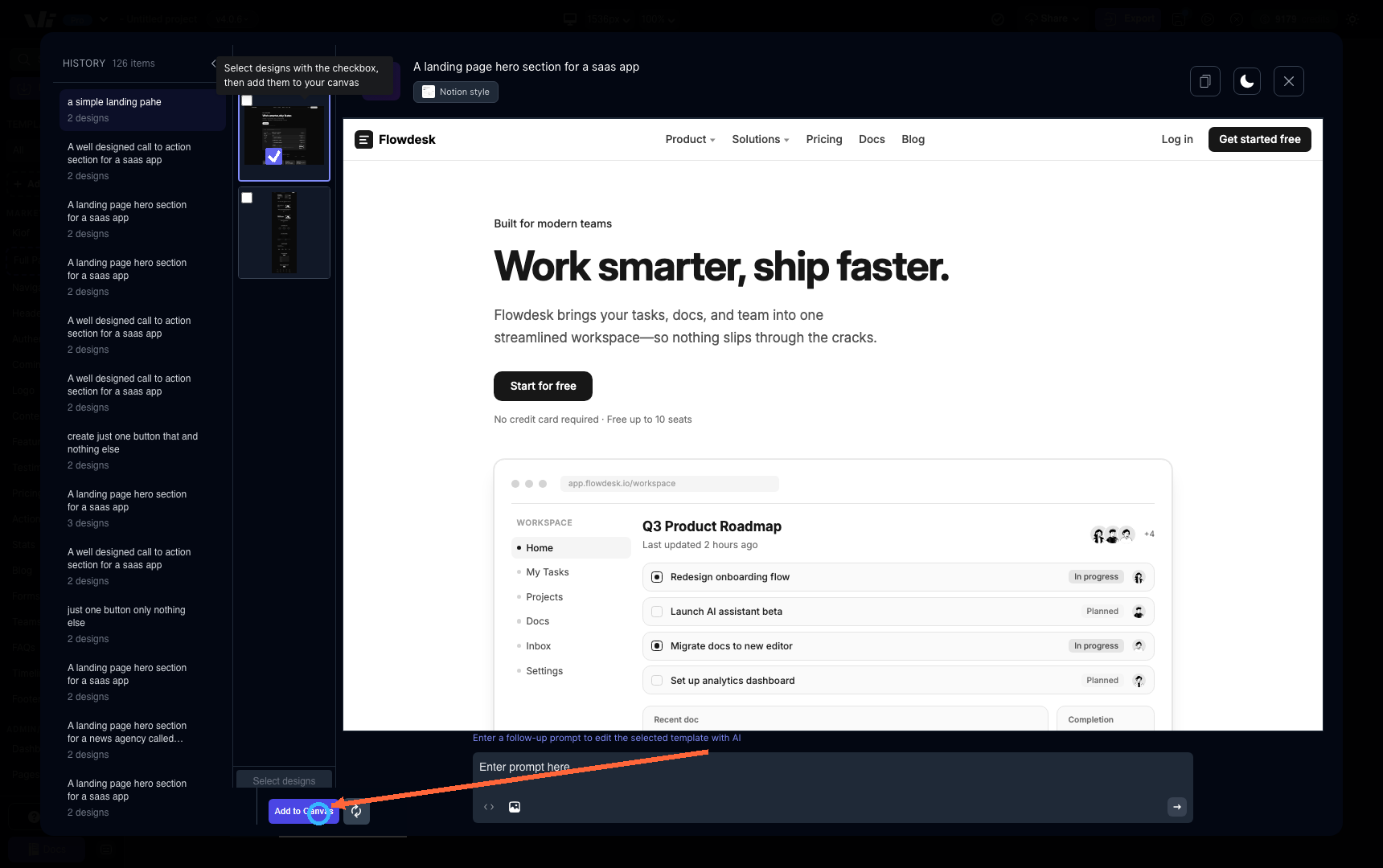Switch preview to dark mode with moon icon
1383x868 pixels.
1247,80
